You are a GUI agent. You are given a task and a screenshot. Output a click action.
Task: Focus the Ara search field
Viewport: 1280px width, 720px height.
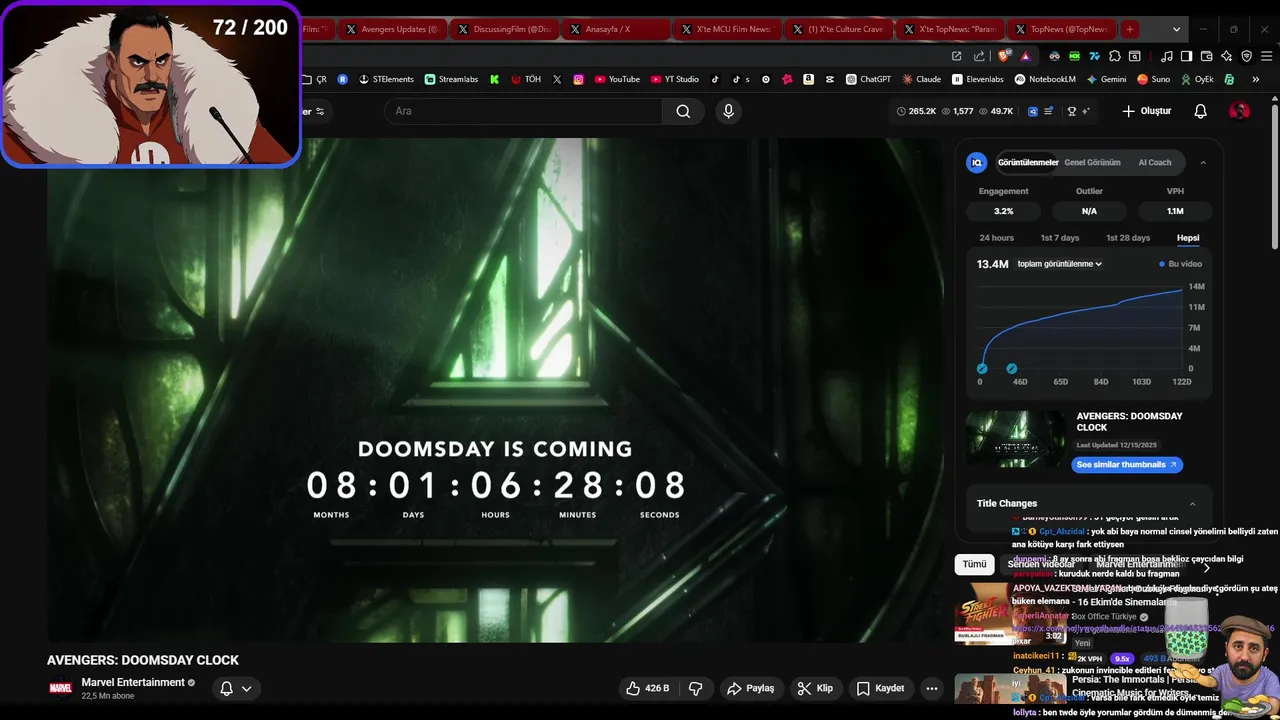click(x=523, y=111)
